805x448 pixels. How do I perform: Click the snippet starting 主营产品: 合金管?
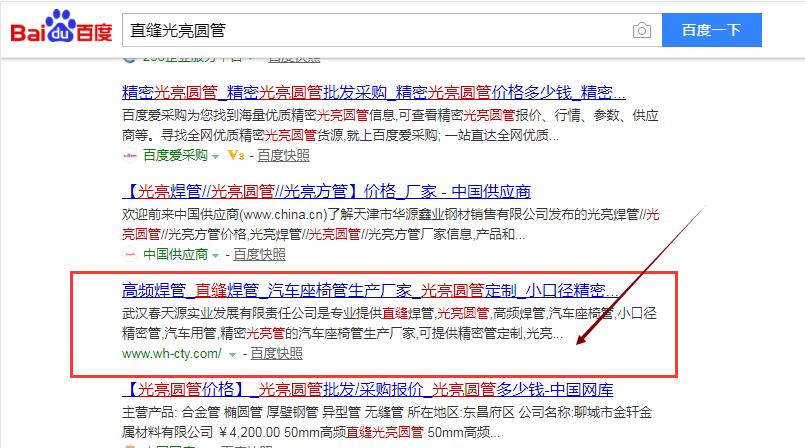(x=387, y=422)
